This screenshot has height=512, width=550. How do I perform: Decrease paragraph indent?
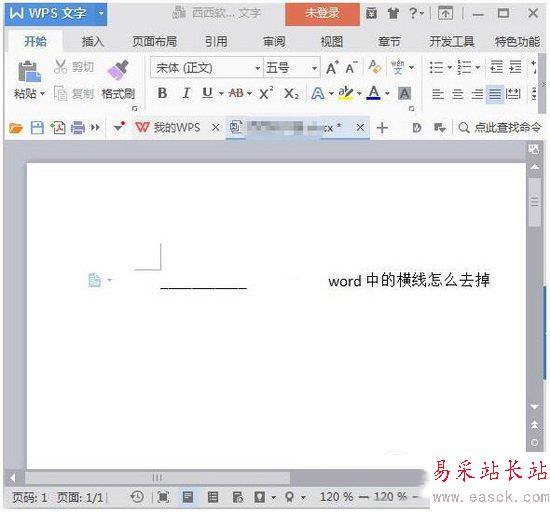click(496, 67)
